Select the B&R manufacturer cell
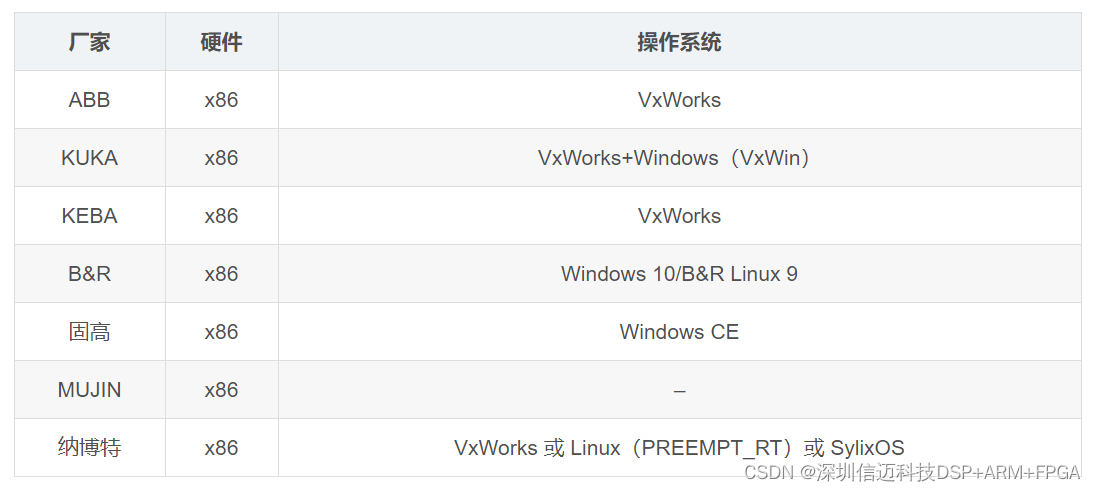Screen dimensions: 1096x491 89,274
